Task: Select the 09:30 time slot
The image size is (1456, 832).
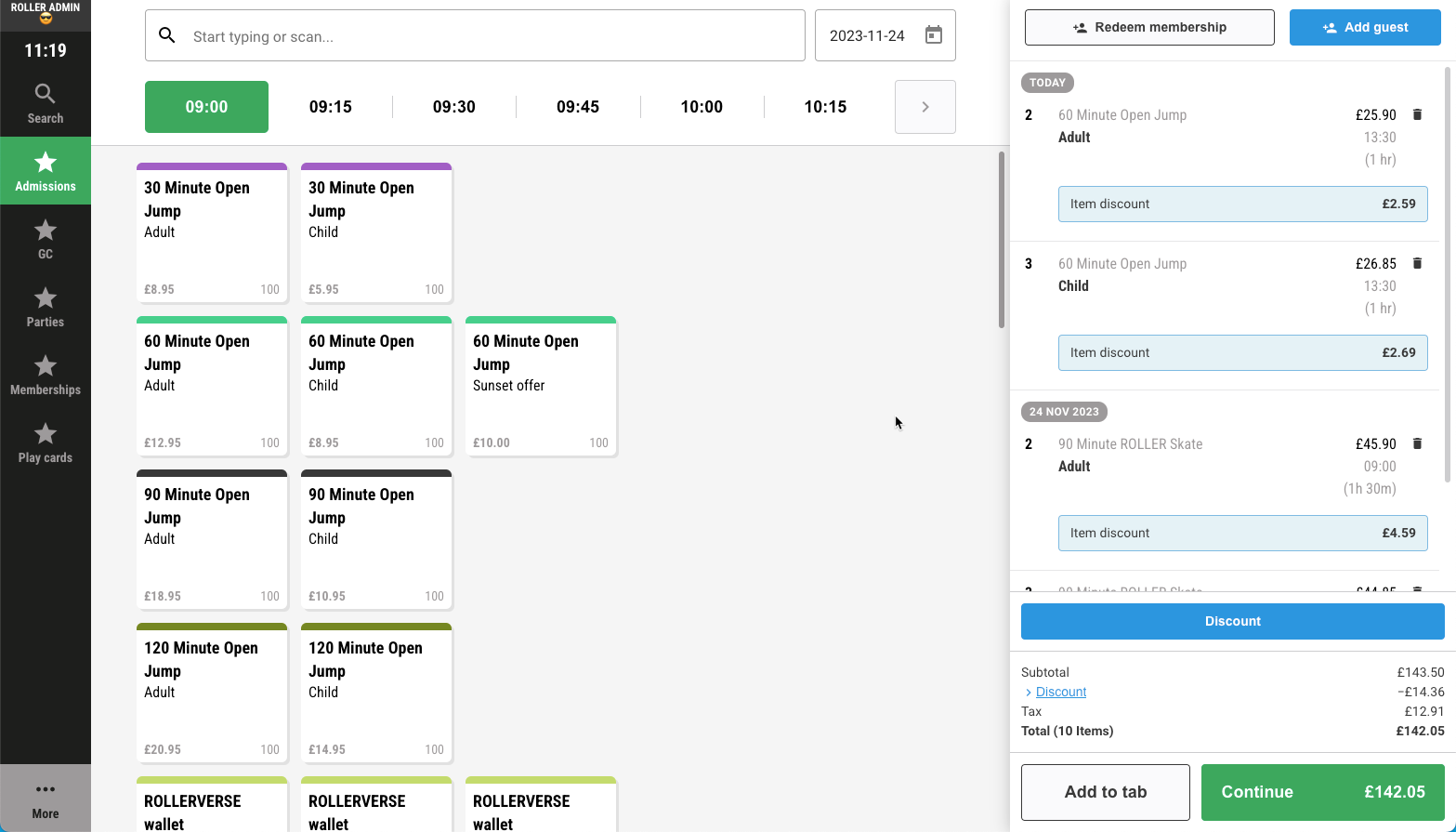Action: [454, 107]
